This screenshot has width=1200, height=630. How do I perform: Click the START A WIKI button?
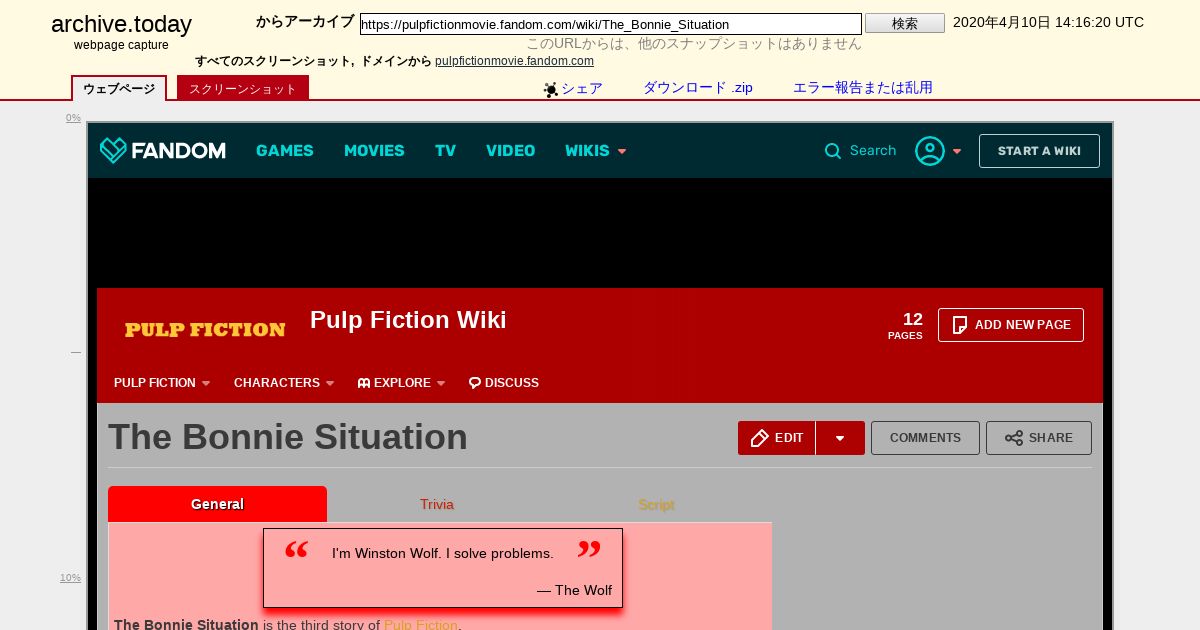click(1039, 151)
